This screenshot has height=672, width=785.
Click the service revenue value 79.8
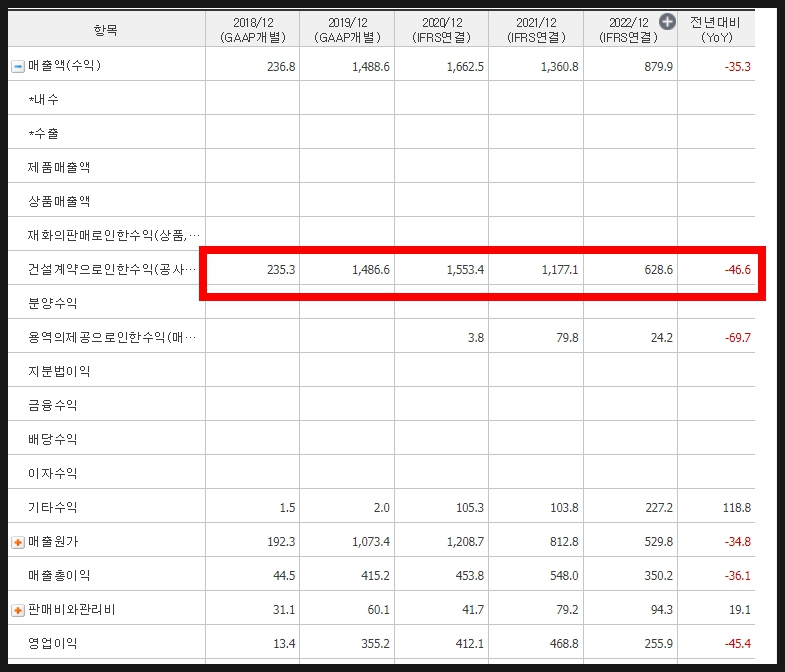tap(567, 338)
